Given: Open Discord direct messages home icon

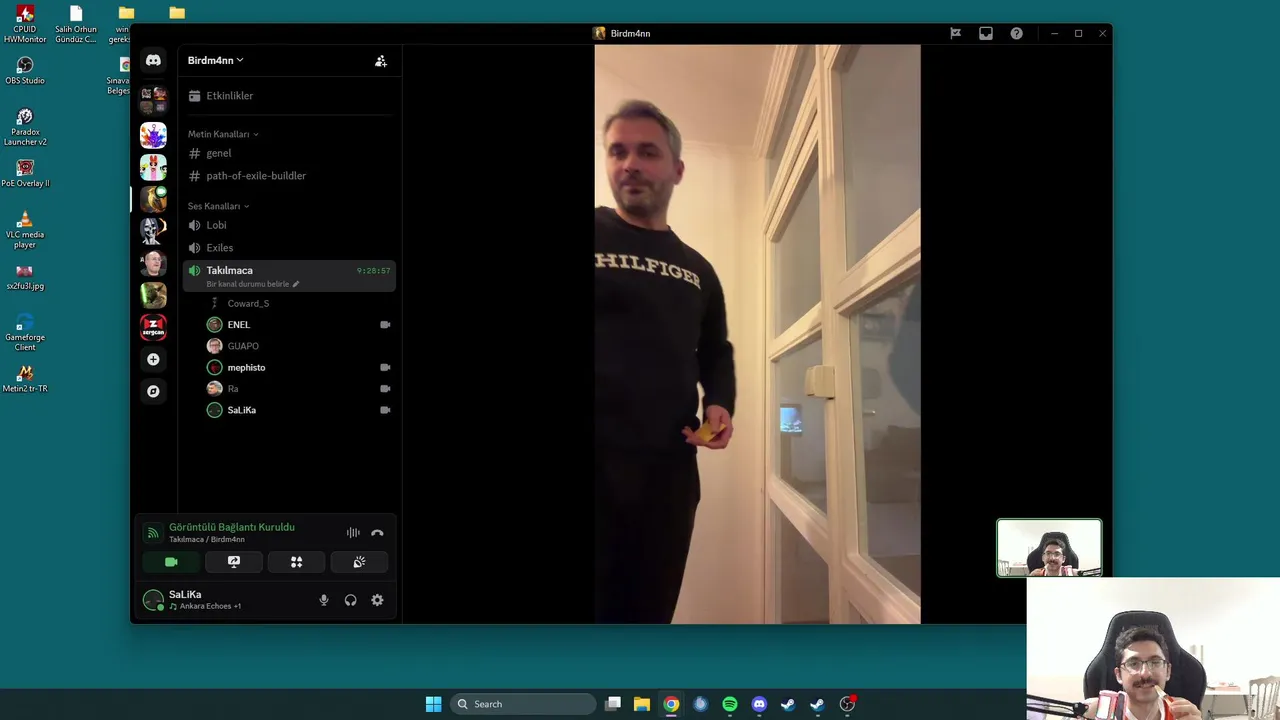Looking at the screenshot, I should click(153, 61).
